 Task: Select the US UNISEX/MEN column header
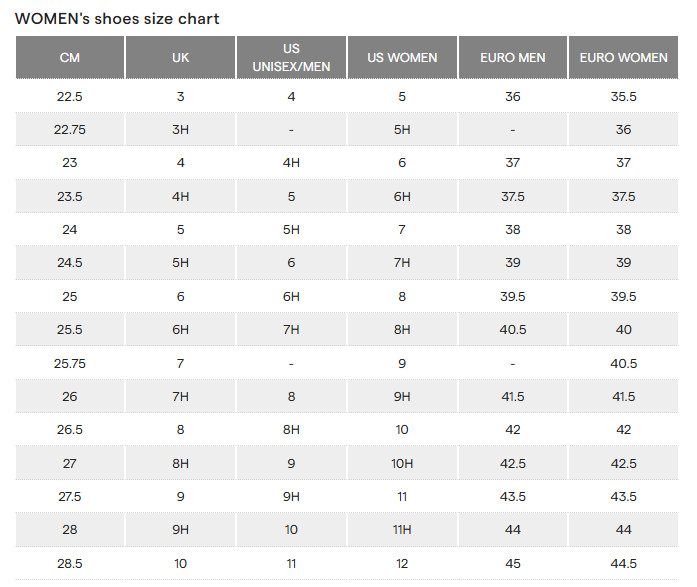291,57
